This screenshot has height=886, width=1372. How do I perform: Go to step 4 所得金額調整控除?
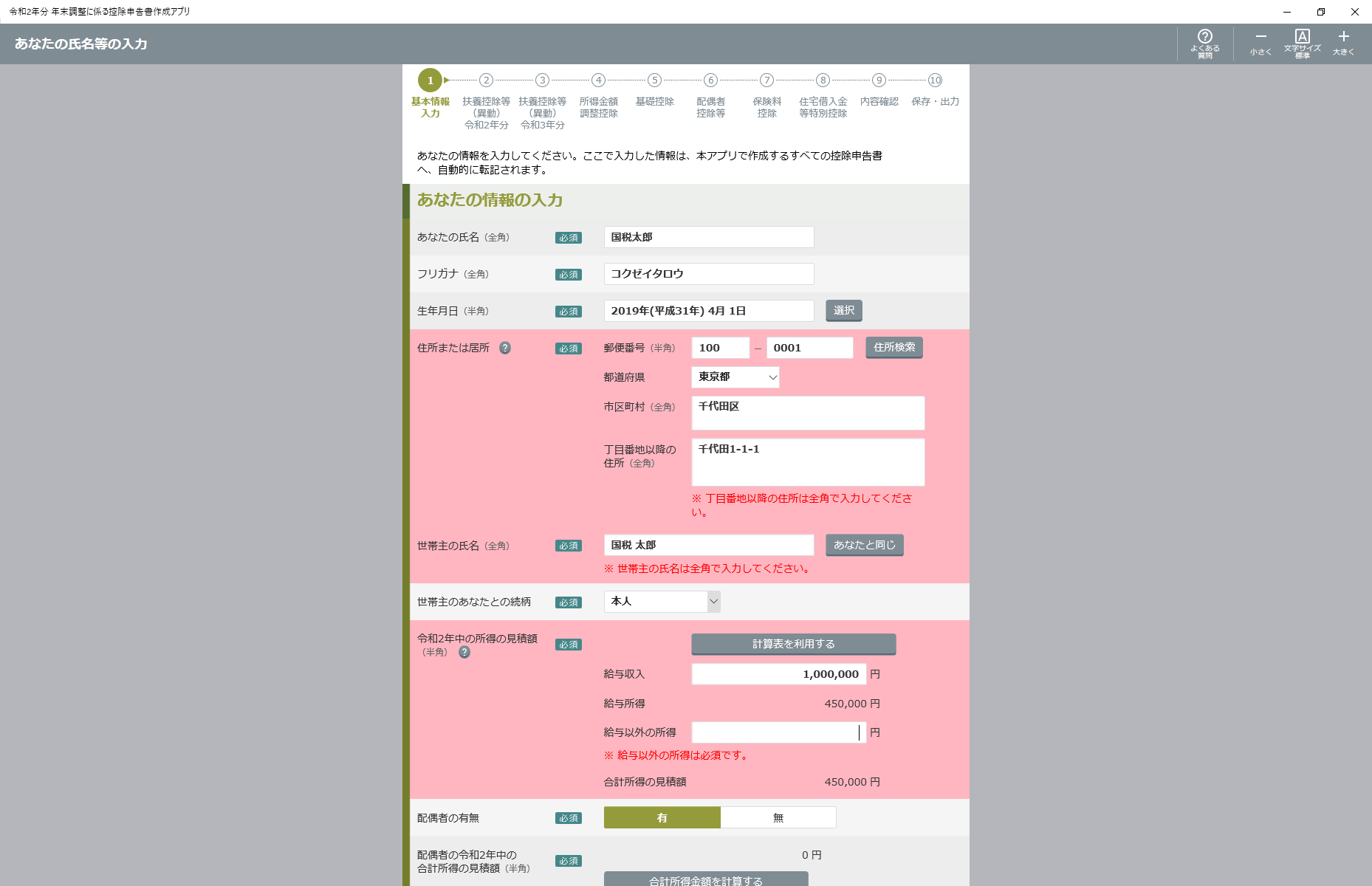pyautogui.click(x=598, y=80)
